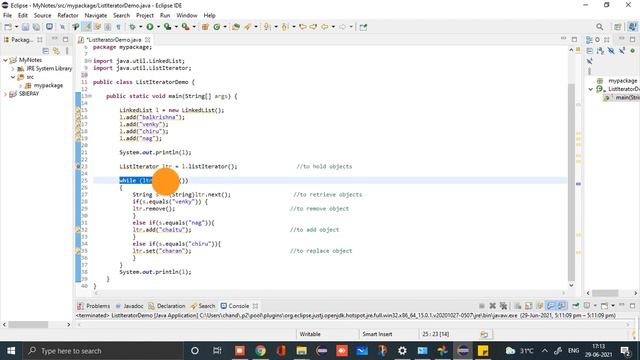Toggle Hide Non-Public Members green dot
Screen dimensions: 640x360
point(632,51)
